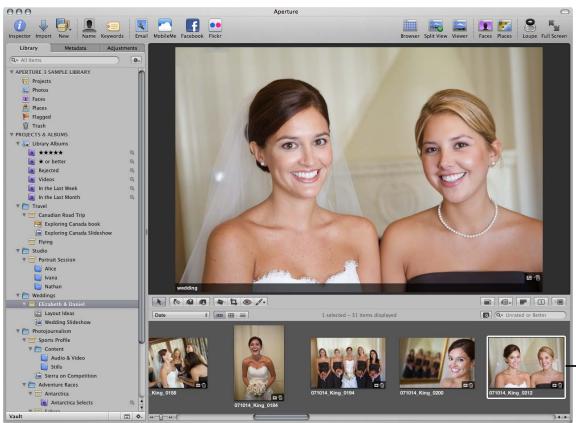
Task: Select the Rotate Left tool
Action: [x=177, y=302]
